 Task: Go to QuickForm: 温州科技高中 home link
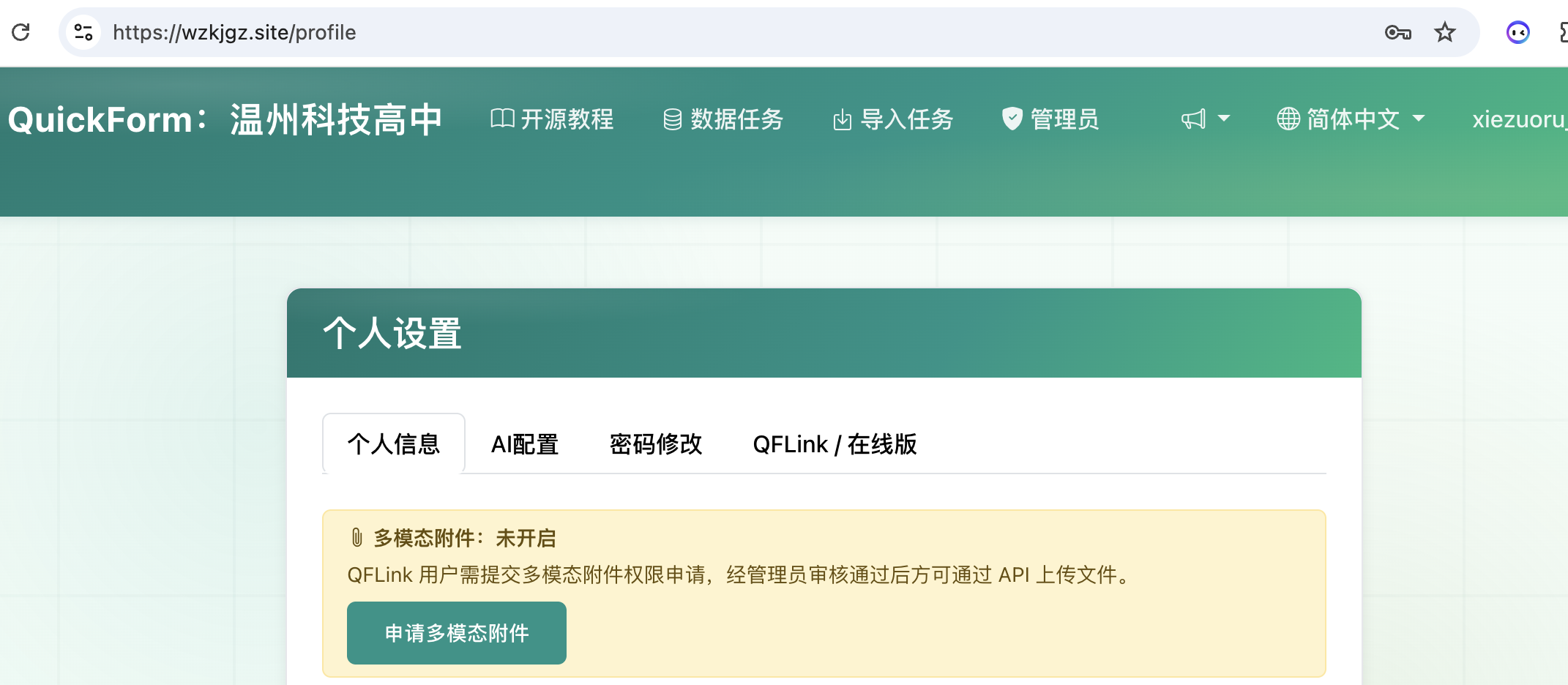[225, 119]
